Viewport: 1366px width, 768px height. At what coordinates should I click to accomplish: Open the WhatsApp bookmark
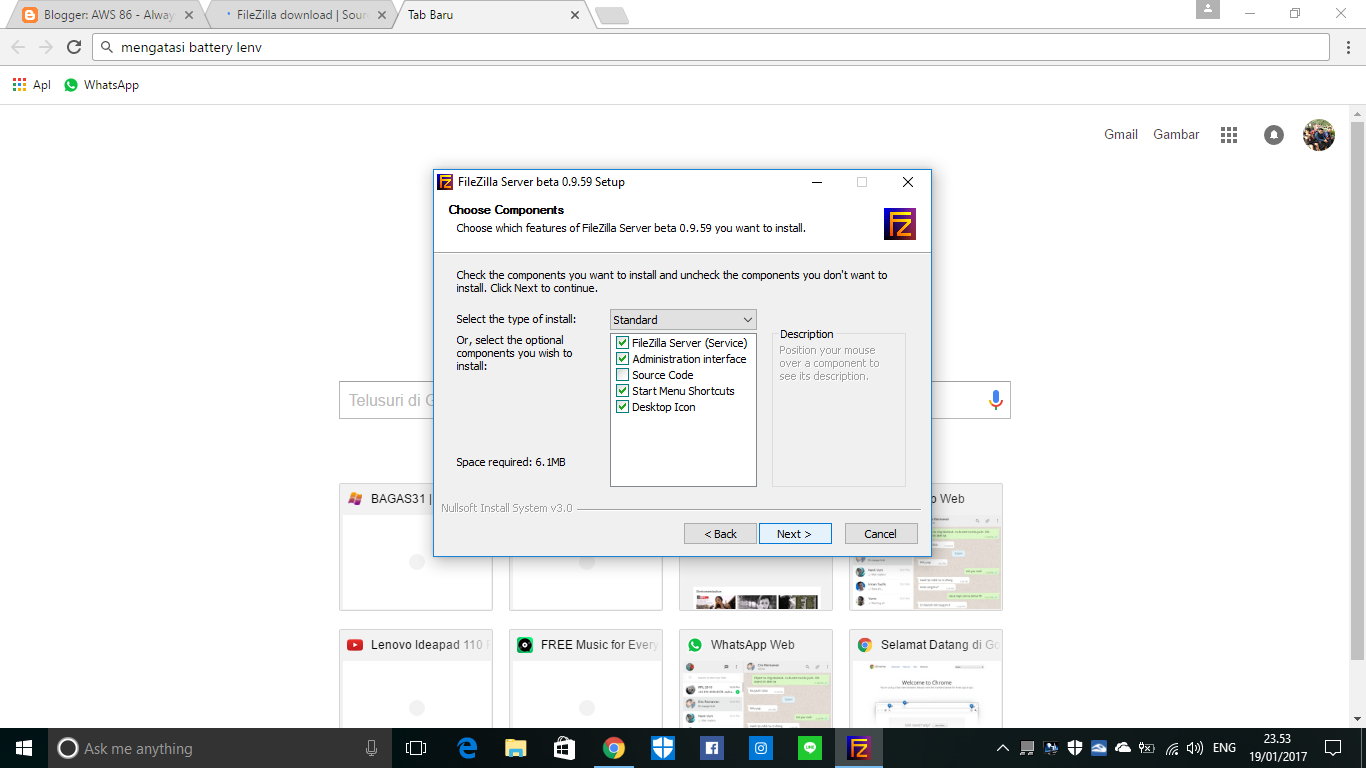[x=102, y=85]
